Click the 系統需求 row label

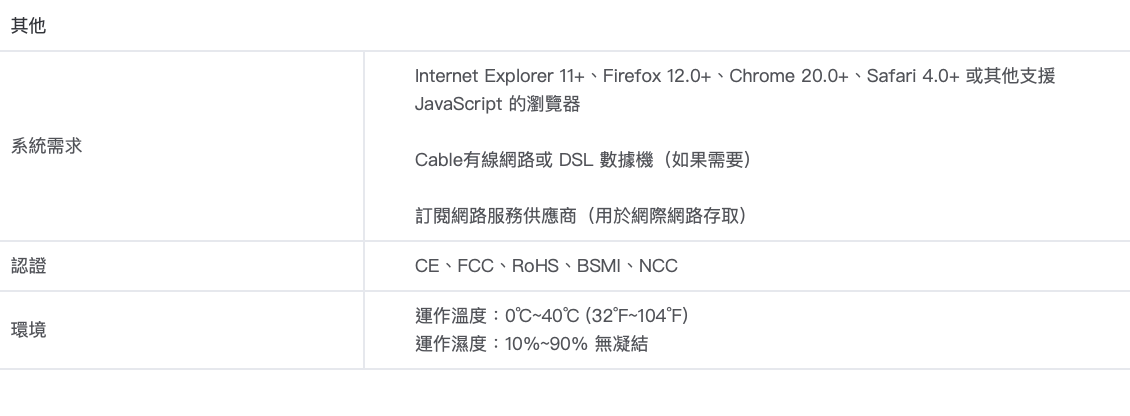(46, 146)
